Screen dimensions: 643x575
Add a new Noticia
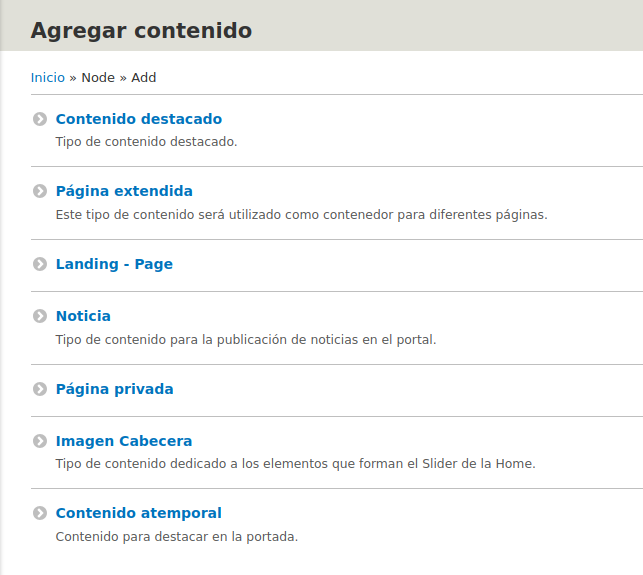(83, 316)
